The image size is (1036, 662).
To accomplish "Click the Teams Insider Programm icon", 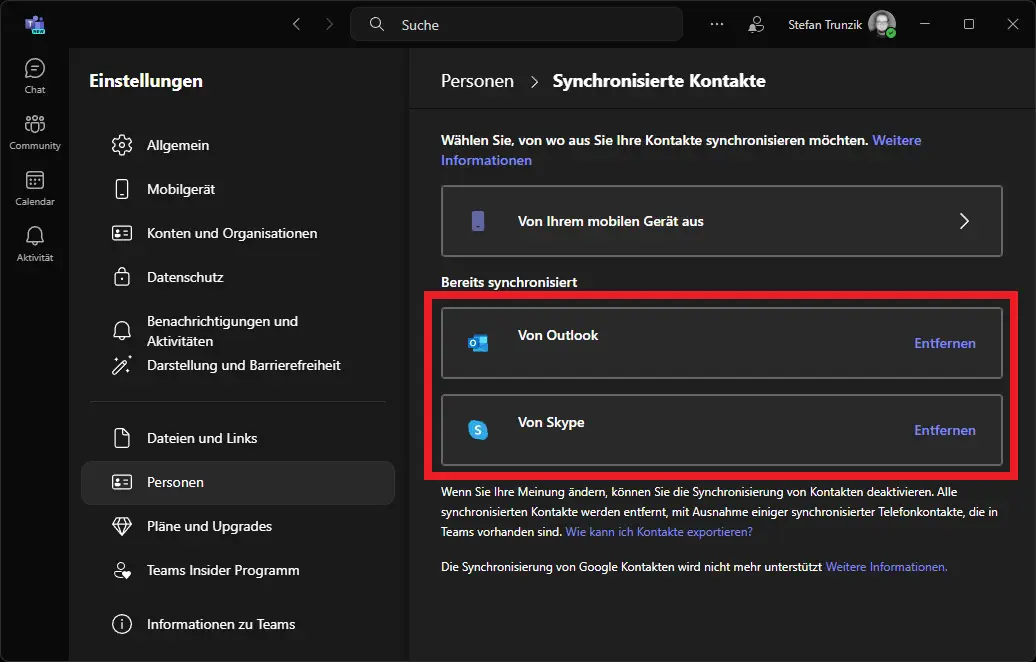I will click(x=122, y=570).
